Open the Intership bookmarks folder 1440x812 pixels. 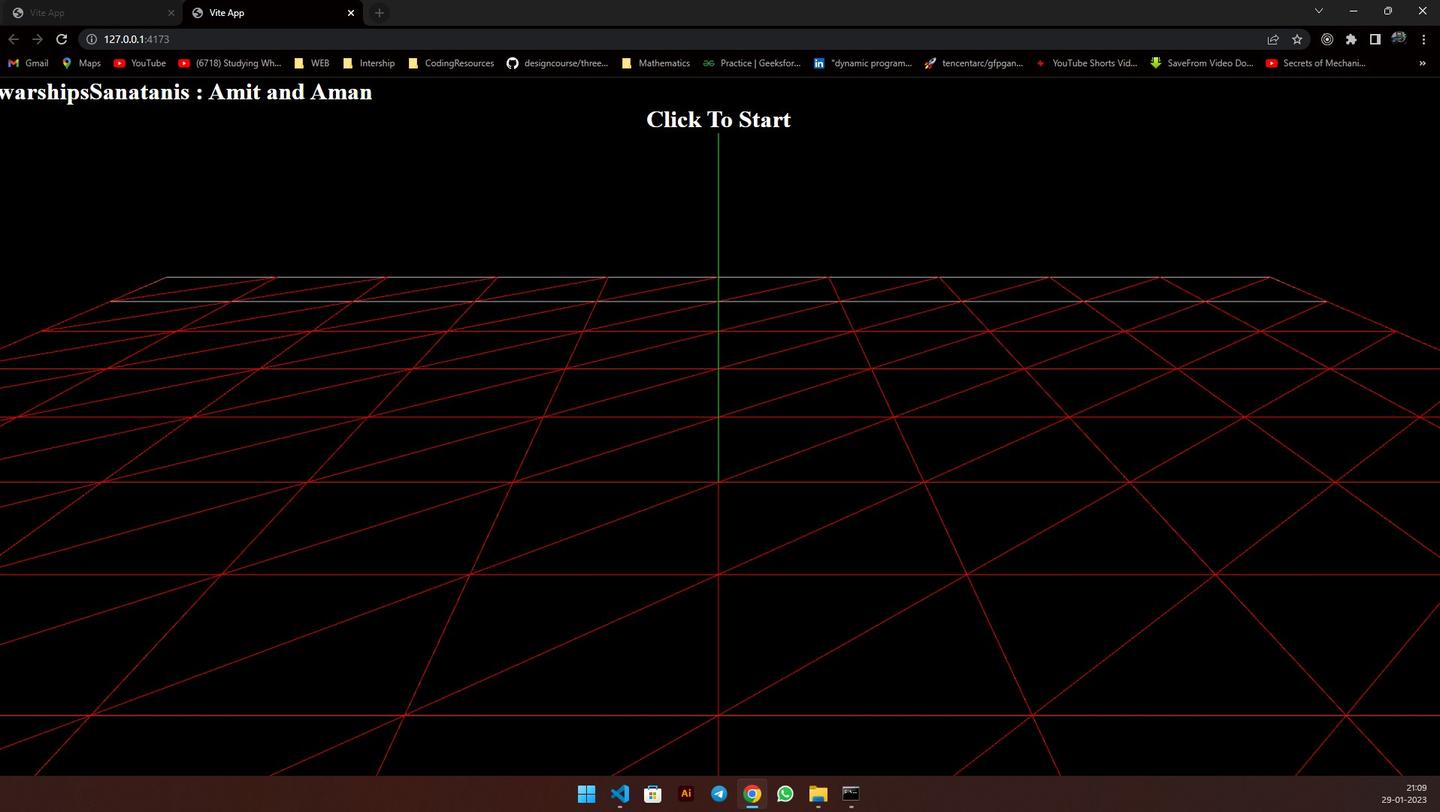click(368, 63)
